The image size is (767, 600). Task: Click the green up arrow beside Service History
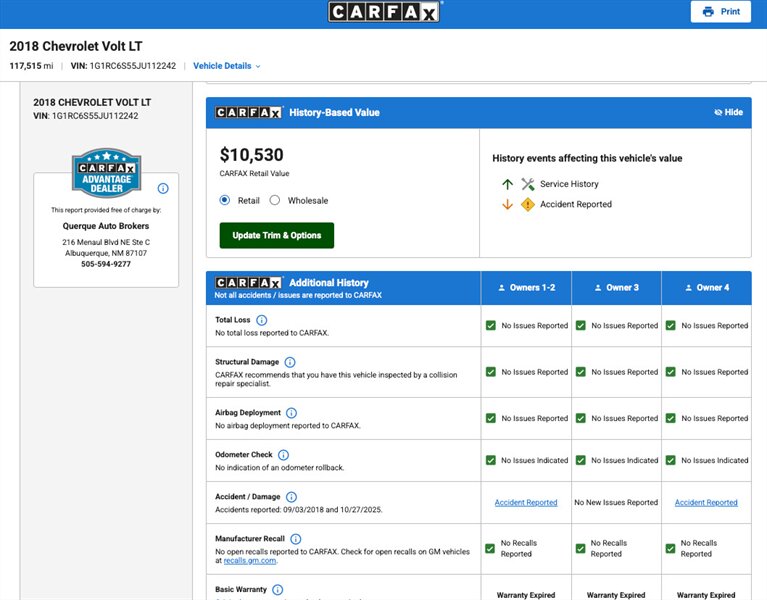click(x=507, y=184)
